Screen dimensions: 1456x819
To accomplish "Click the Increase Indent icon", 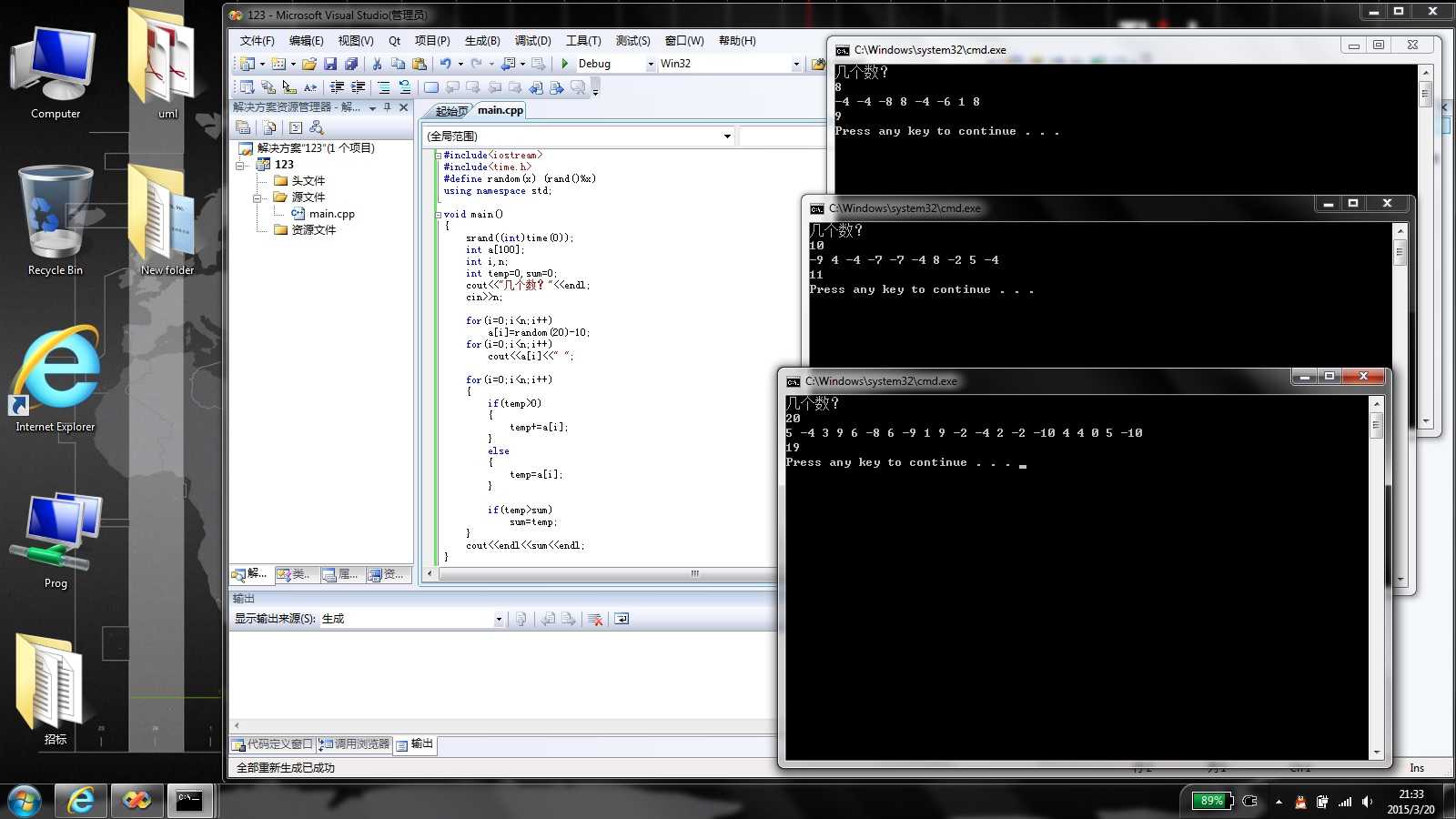I will [359, 87].
